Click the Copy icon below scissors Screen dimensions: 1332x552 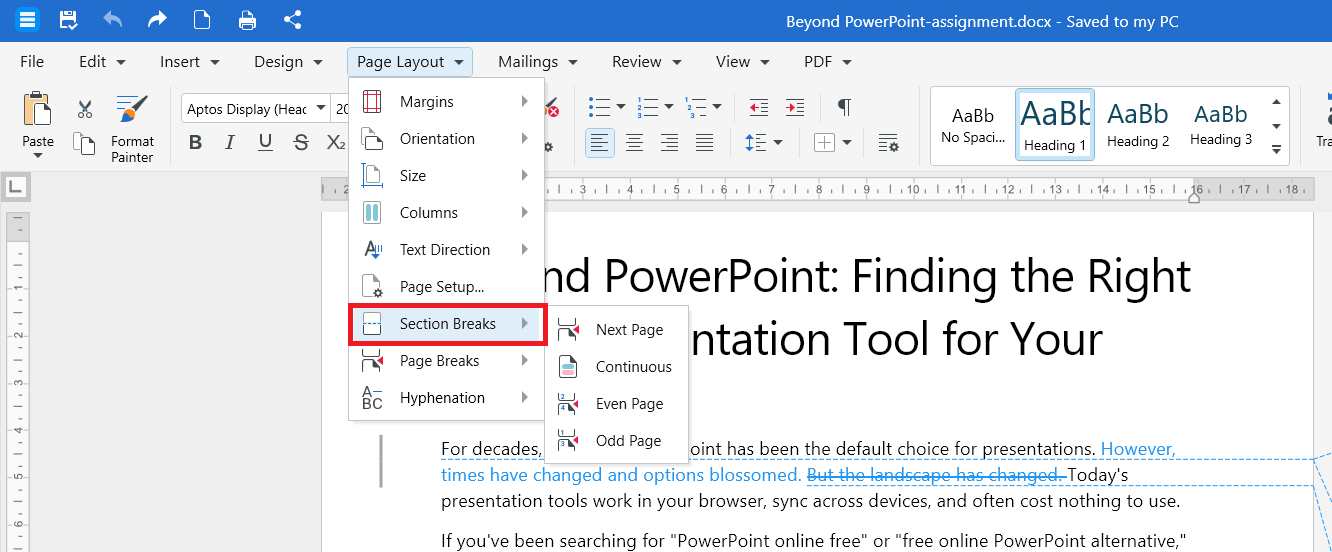(x=85, y=143)
